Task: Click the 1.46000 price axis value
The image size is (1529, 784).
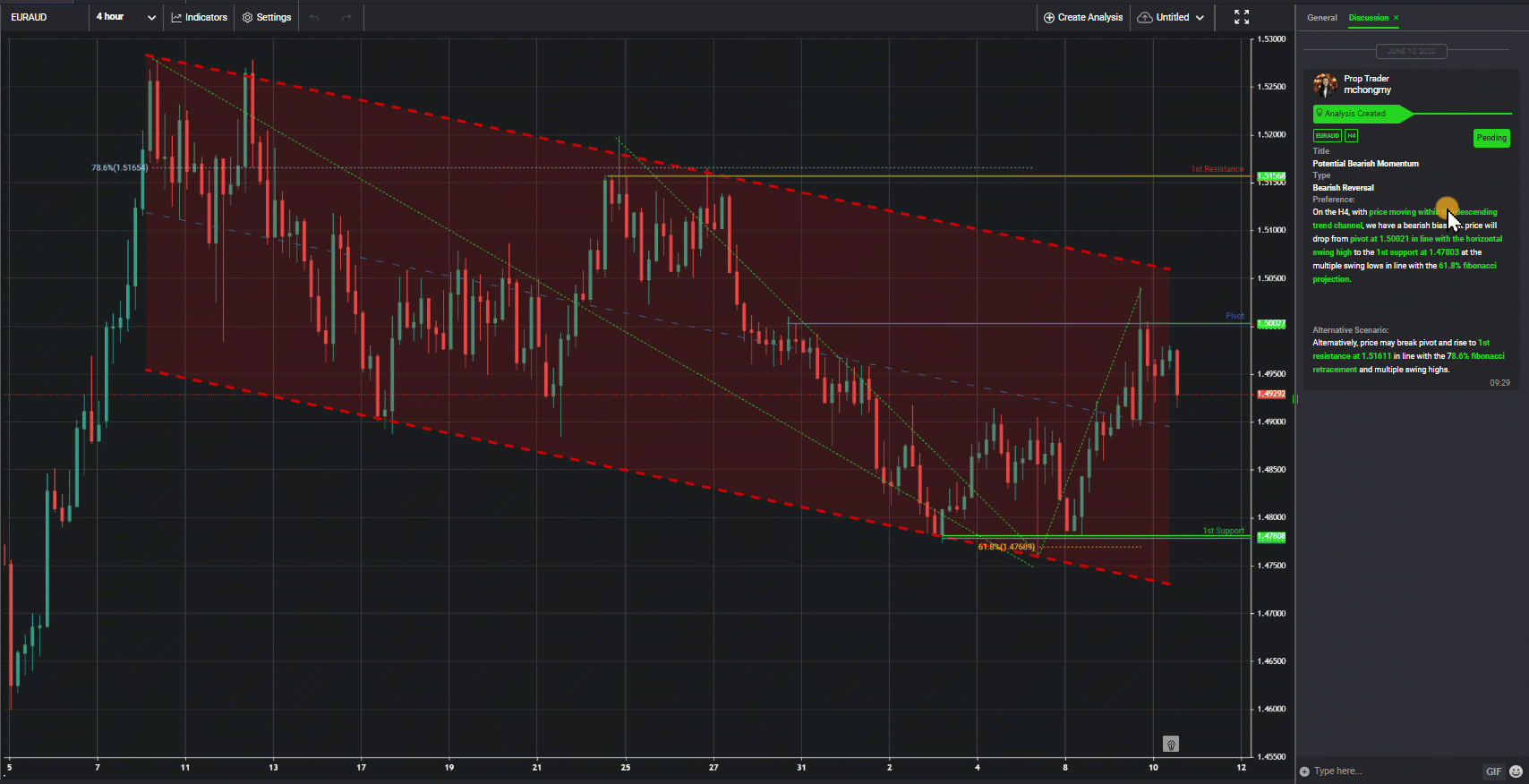Action: click(x=1272, y=709)
